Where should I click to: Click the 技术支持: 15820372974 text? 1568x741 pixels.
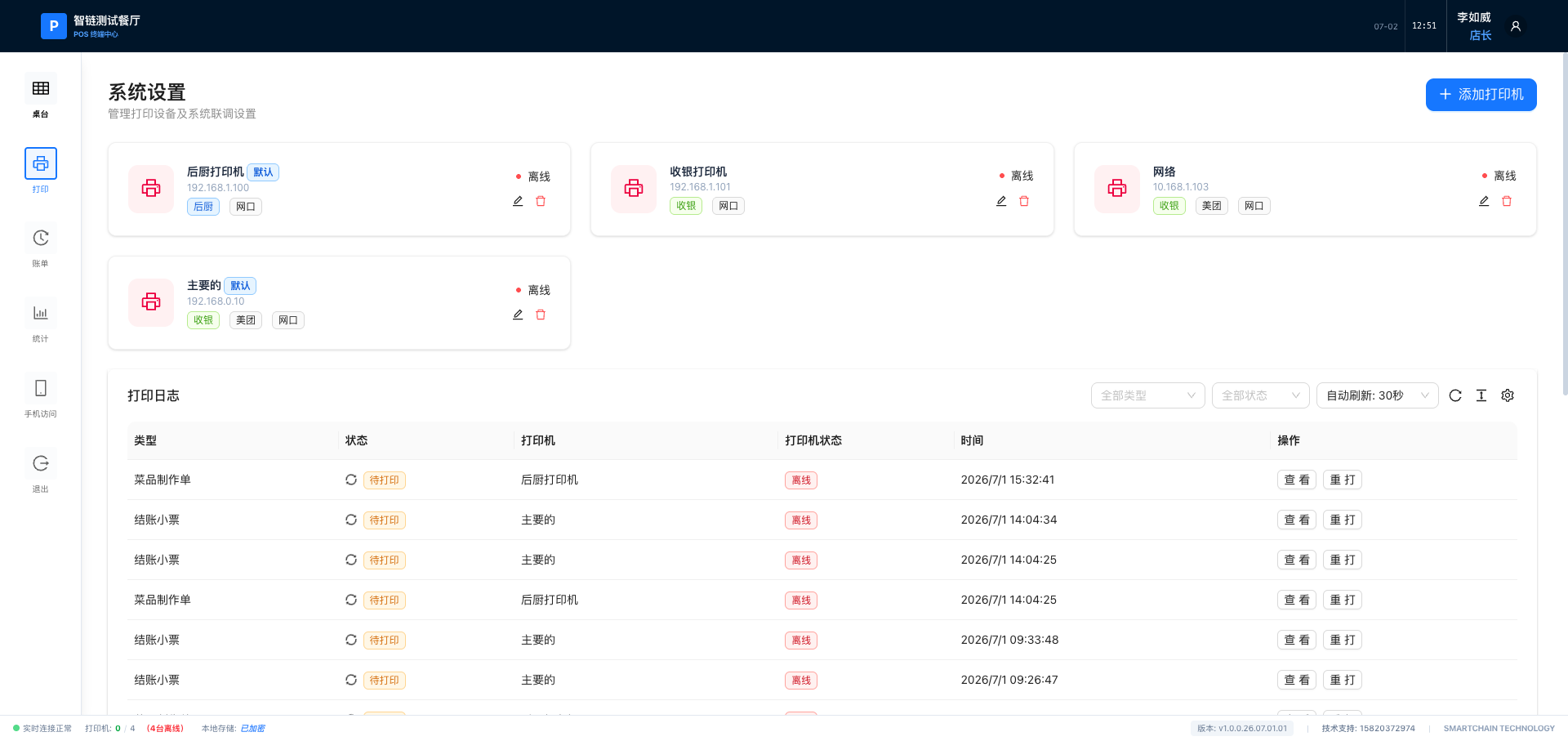(1369, 729)
